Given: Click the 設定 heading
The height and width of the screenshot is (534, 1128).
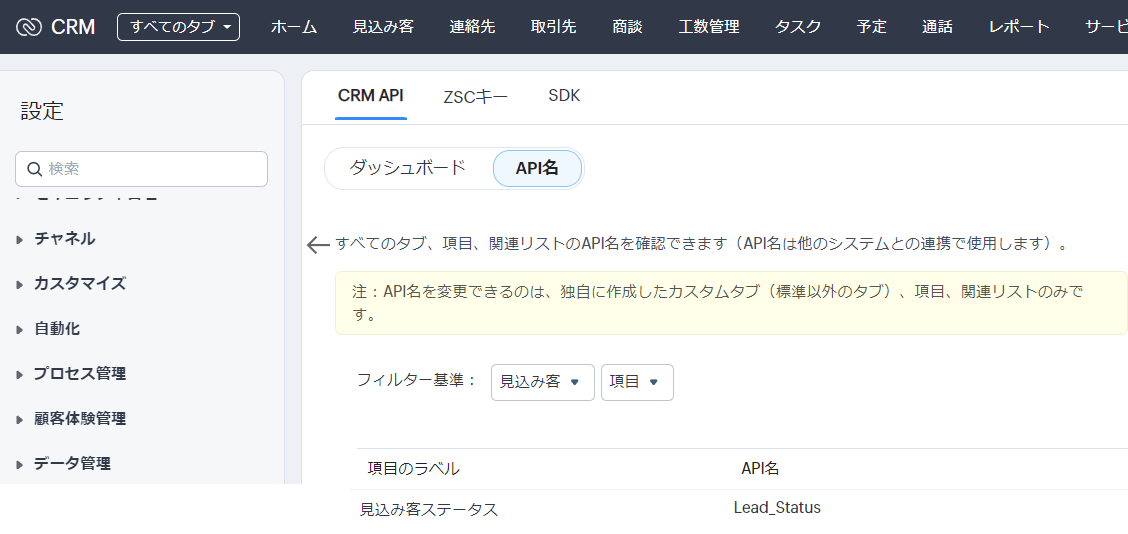Looking at the screenshot, I should [42, 111].
